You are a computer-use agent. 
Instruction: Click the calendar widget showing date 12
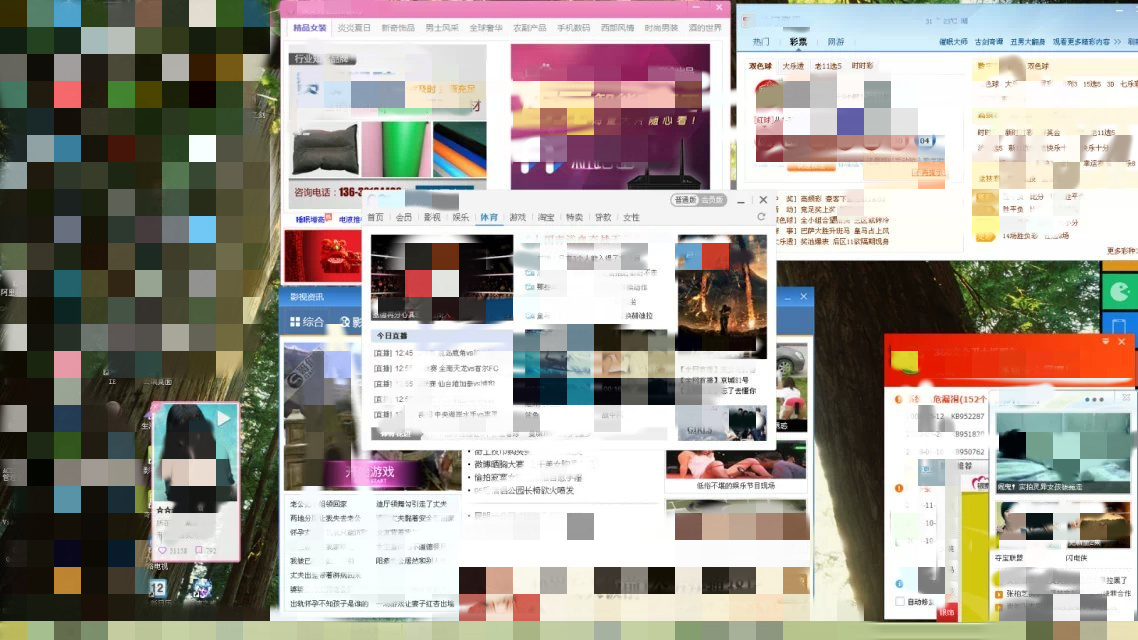[x=159, y=589]
